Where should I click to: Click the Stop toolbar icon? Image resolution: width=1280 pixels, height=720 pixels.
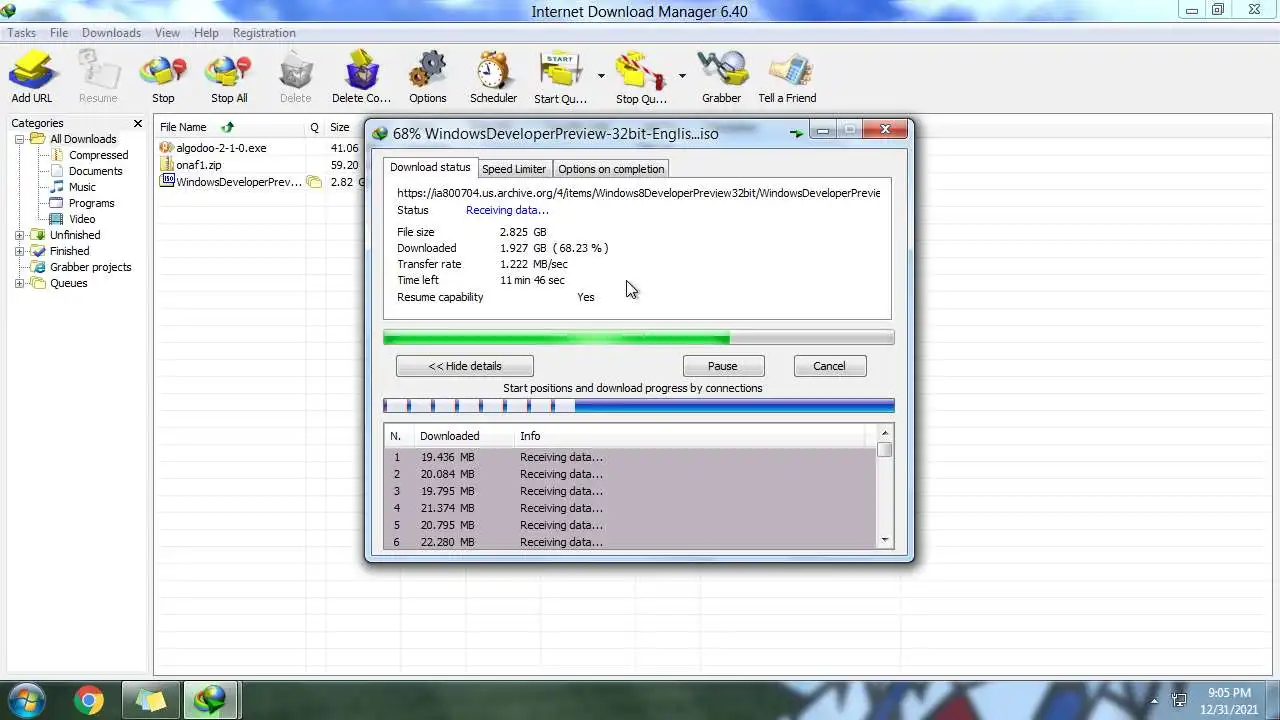tap(163, 78)
